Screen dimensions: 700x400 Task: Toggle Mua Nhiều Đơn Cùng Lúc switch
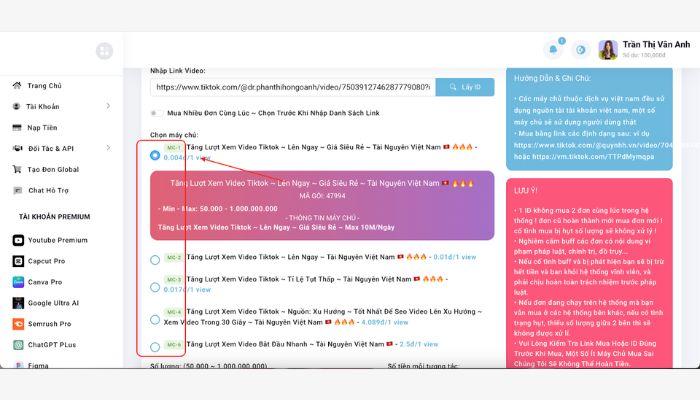156,113
